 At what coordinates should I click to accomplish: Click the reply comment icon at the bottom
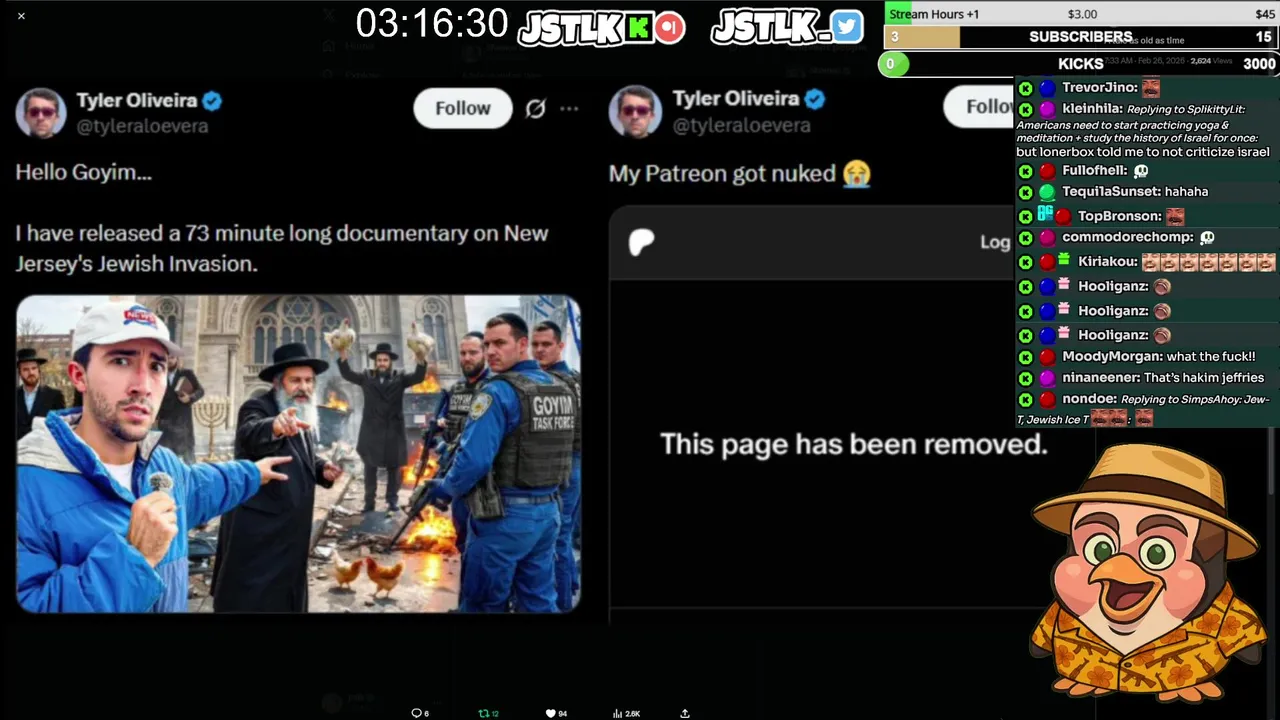[417, 713]
